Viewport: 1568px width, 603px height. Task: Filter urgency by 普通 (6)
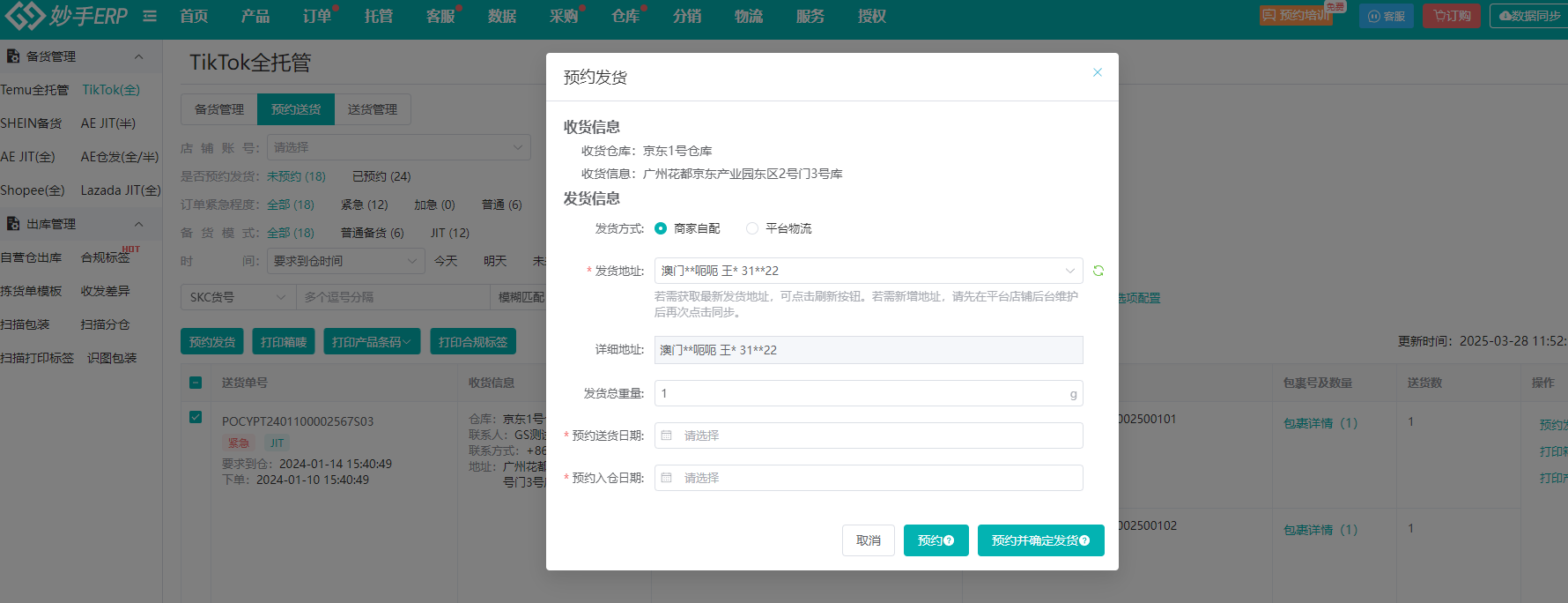501,205
